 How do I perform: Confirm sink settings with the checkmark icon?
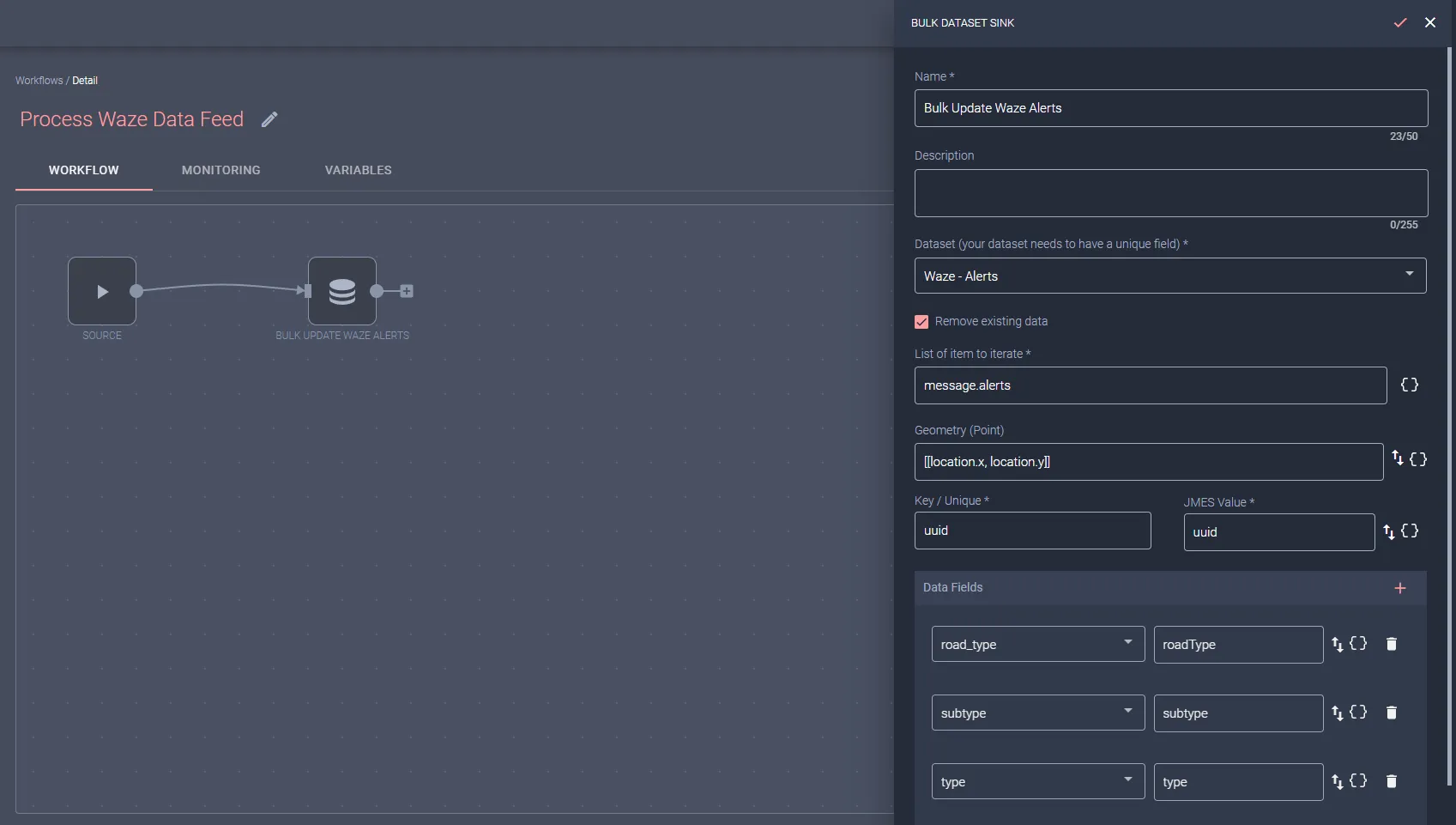coord(1400,23)
